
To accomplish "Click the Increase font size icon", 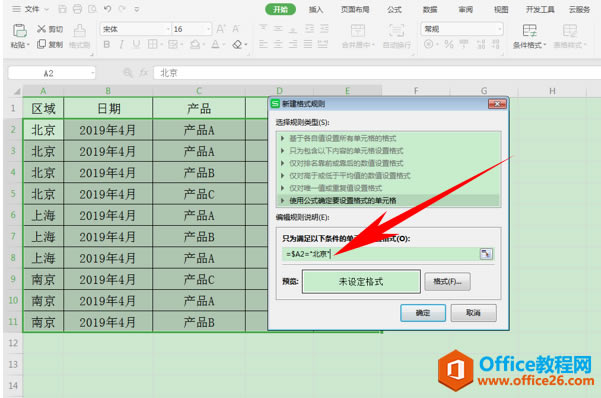I will (x=221, y=29).
